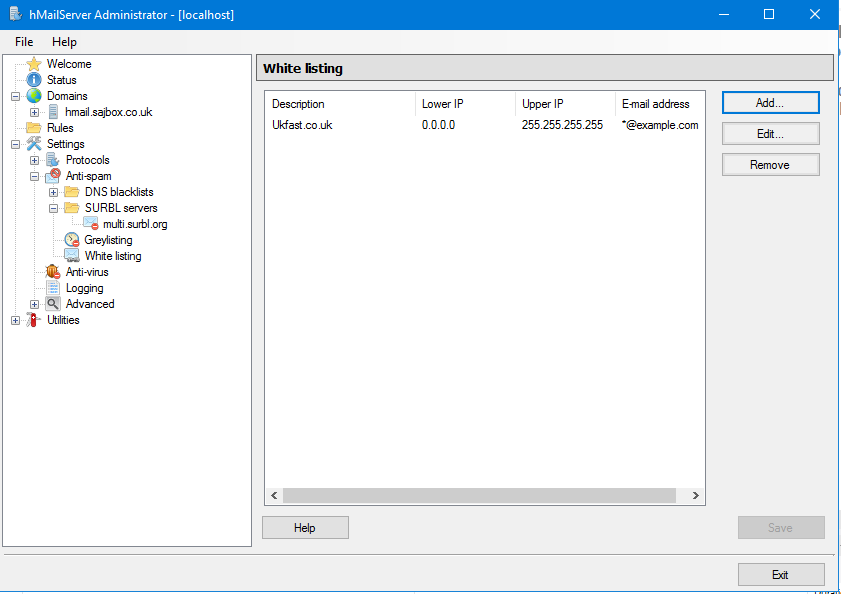Click the Anti-spam icon in tree
The image size is (841, 594).
53,176
